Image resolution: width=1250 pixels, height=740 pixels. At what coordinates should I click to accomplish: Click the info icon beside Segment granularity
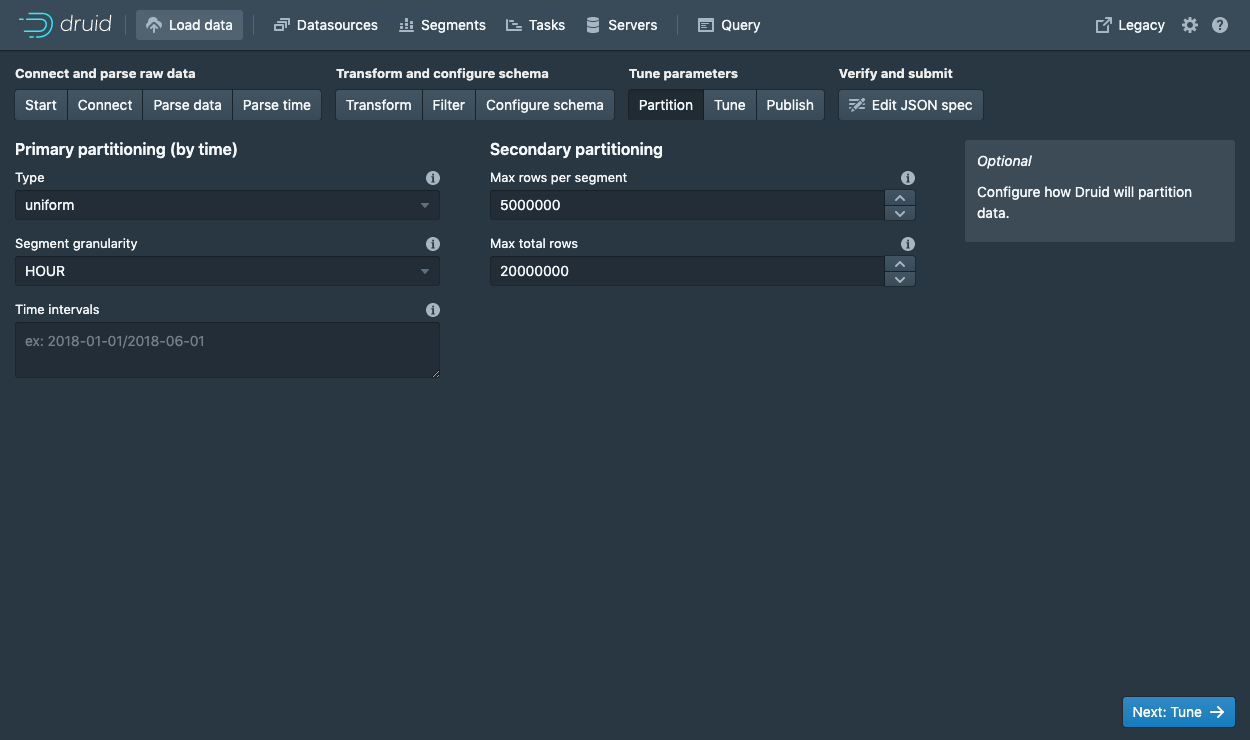433,244
